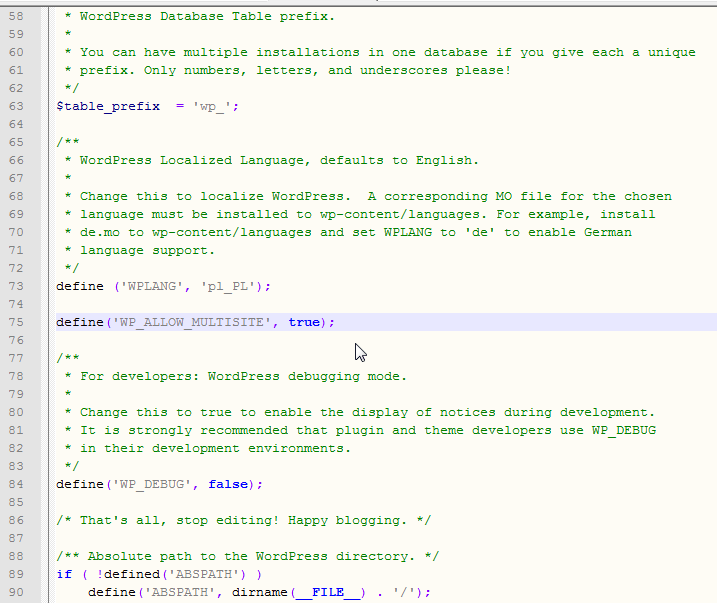Click line number 63 in the gutter
Screen dimensions: 717x603
point(16,106)
